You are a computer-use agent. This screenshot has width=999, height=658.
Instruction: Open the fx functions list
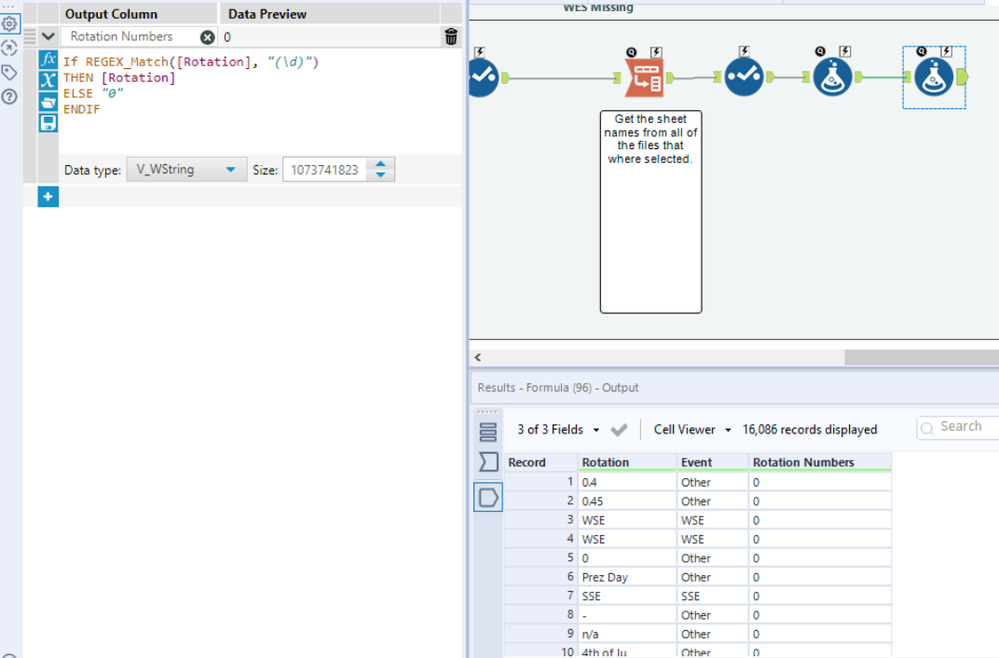coord(48,59)
